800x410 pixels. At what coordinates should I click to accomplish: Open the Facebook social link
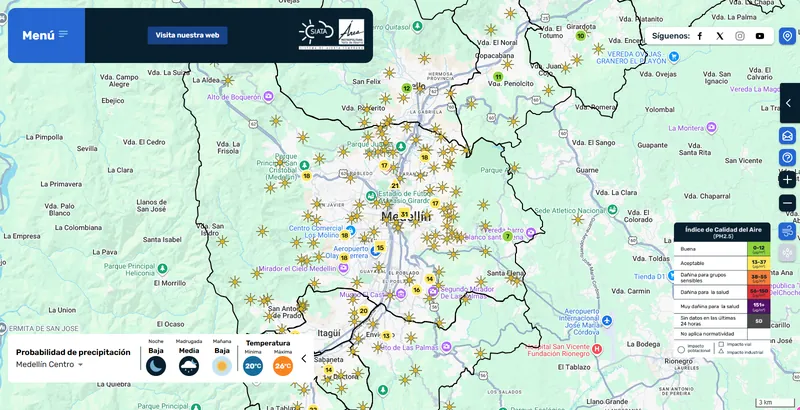pyautogui.click(x=699, y=36)
